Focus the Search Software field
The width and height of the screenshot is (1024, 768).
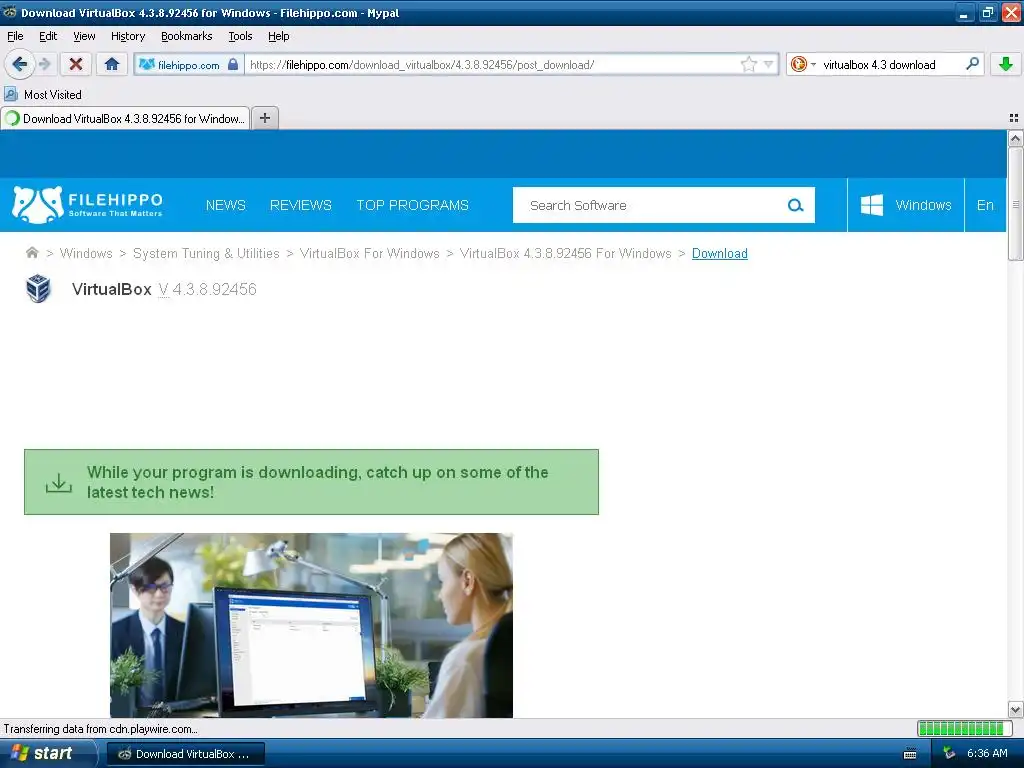pyautogui.click(x=650, y=205)
